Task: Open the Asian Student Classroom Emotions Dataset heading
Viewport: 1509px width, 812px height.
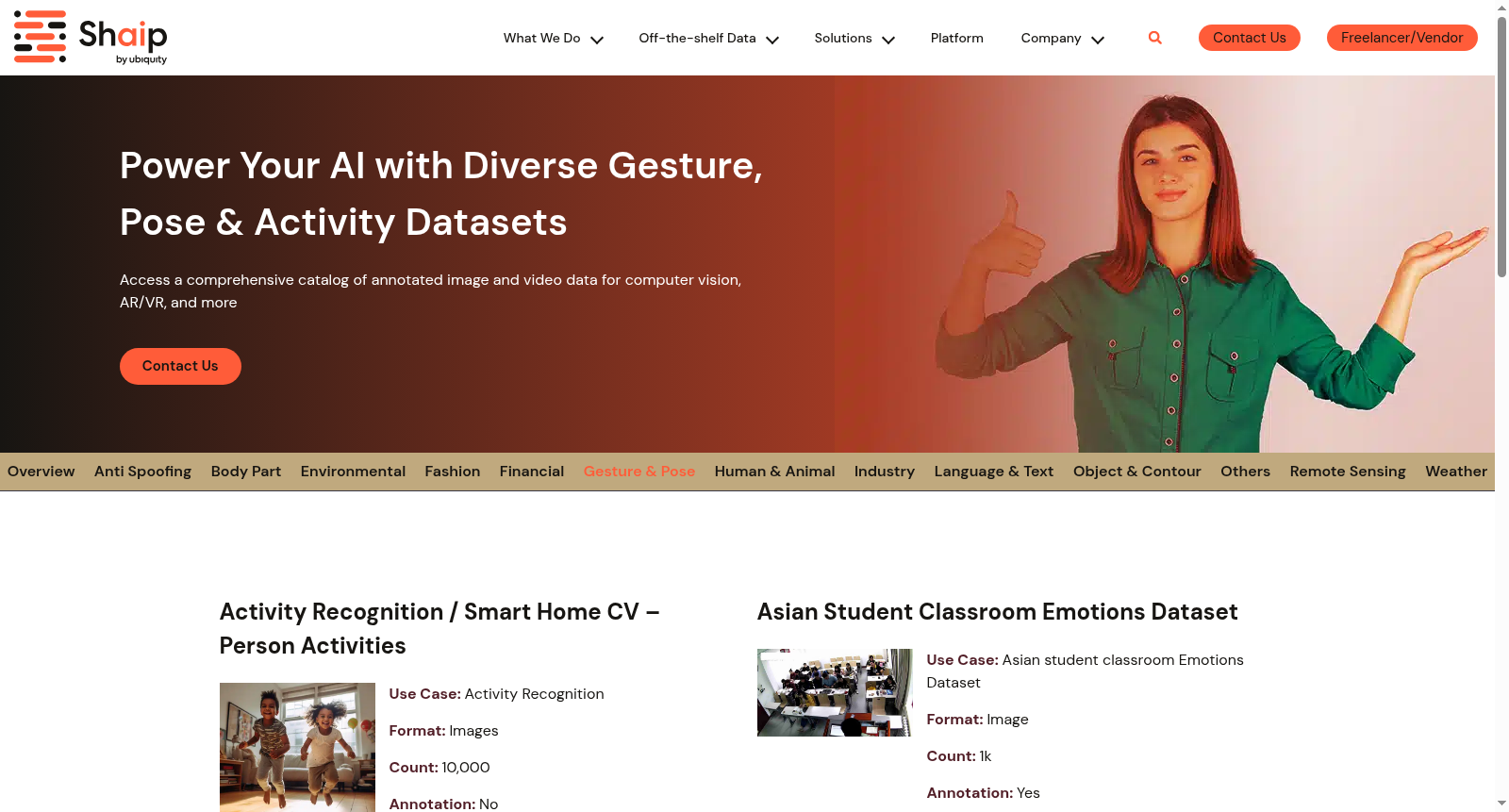Action: [x=998, y=612]
